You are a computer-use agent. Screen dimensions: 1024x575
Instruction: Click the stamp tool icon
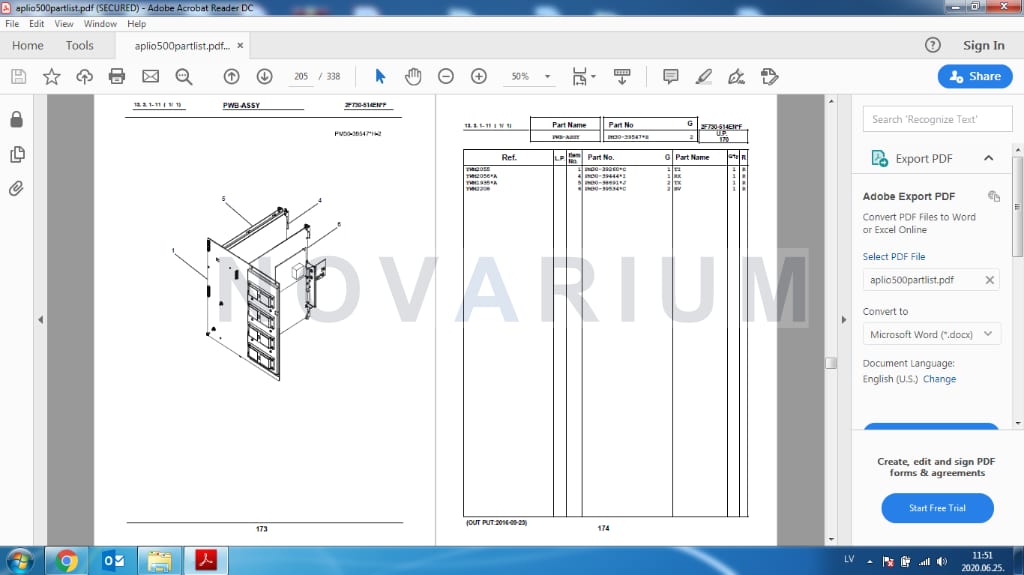click(769, 76)
